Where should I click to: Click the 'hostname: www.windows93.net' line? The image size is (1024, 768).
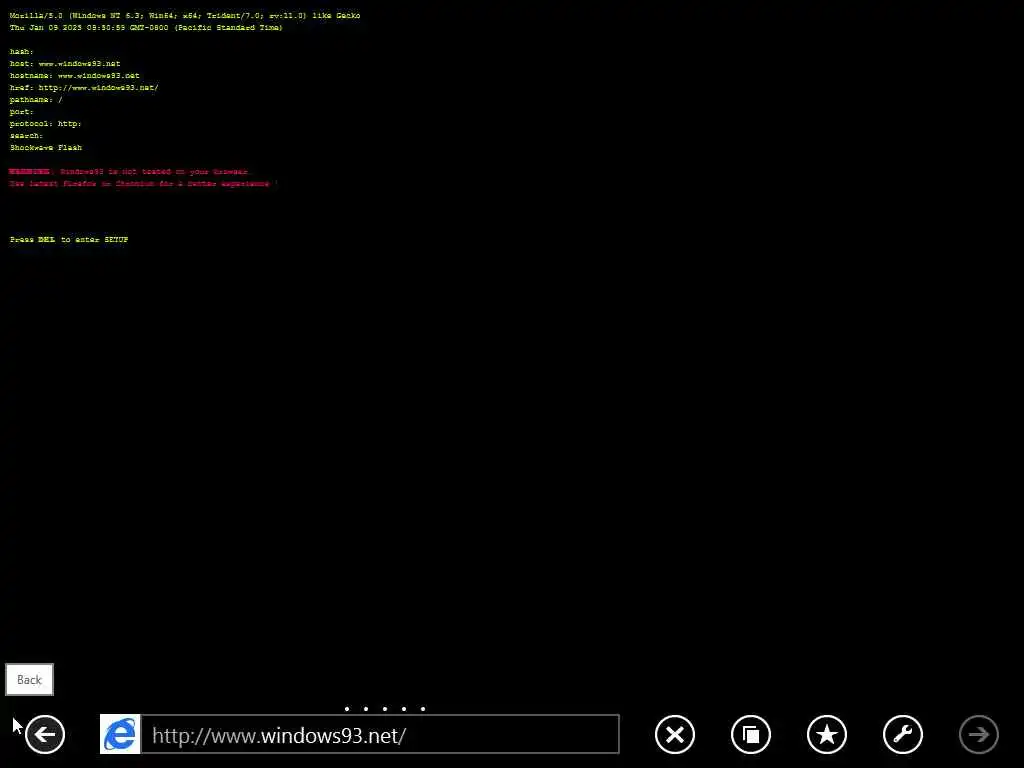pyautogui.click(x=74, y=76)
